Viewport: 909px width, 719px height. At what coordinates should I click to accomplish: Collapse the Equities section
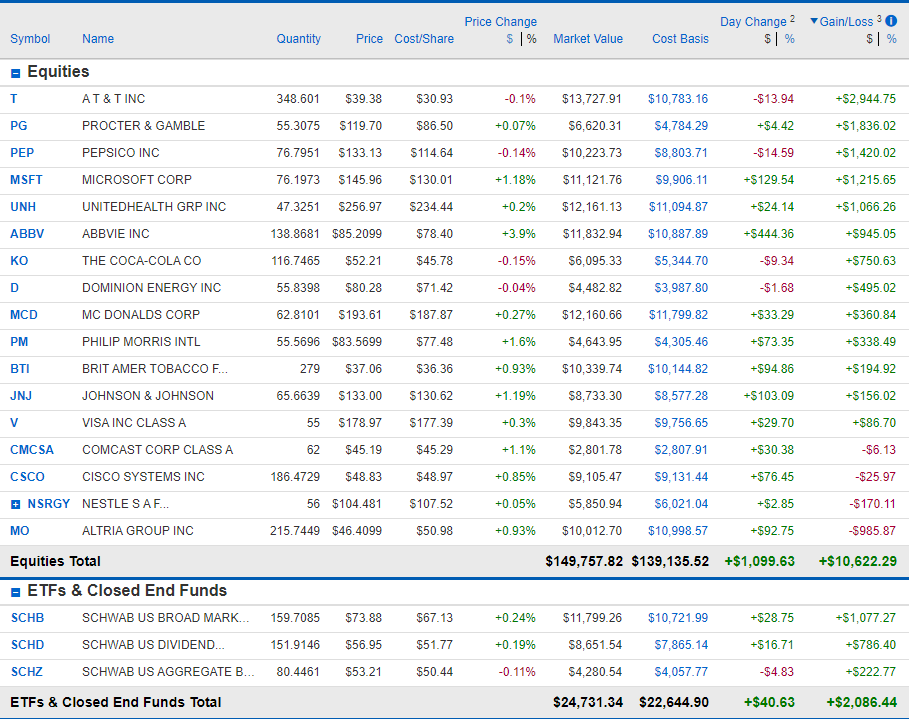click(x=16, y=73)
